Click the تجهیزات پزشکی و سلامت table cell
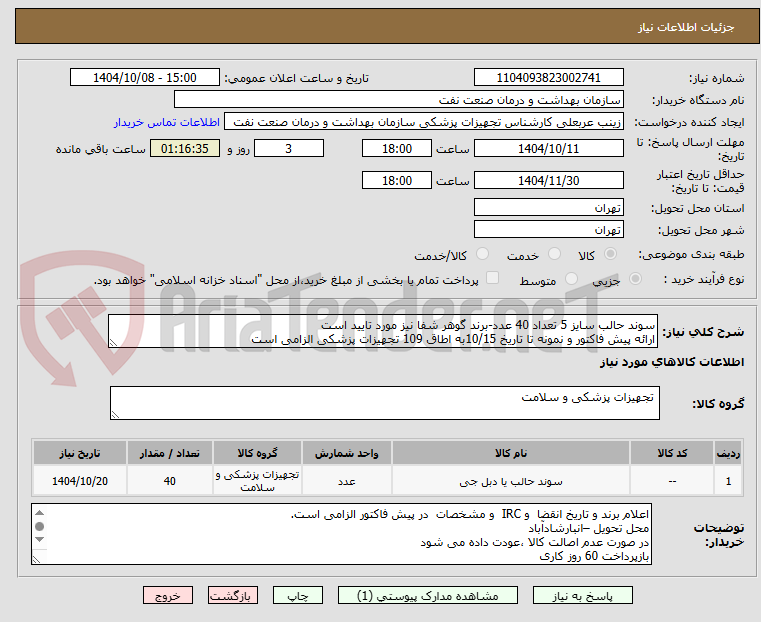This screenshot has width=761, height=622. [x=257, y=481]
